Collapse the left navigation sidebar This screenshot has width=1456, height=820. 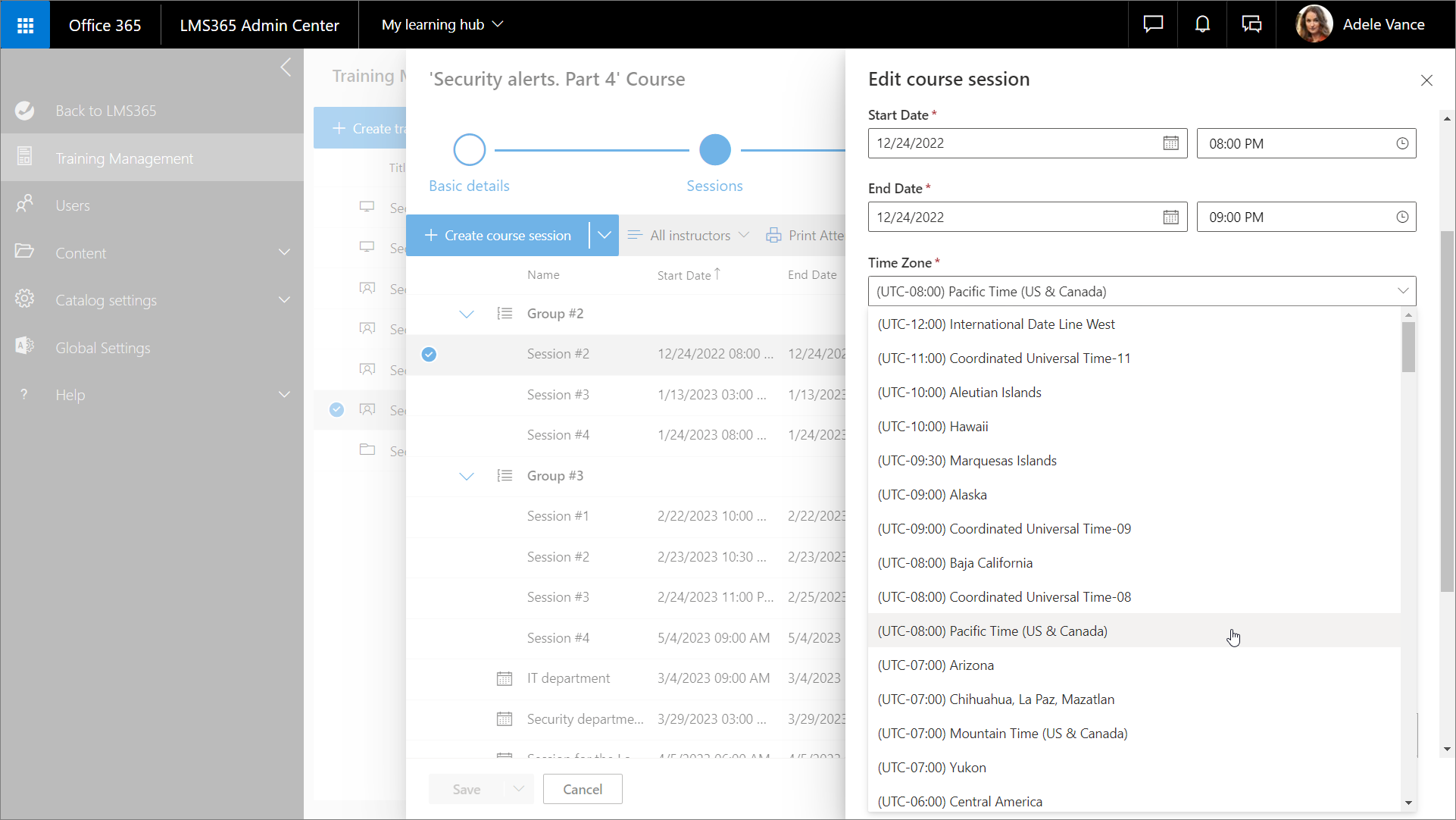coord(286,67)
